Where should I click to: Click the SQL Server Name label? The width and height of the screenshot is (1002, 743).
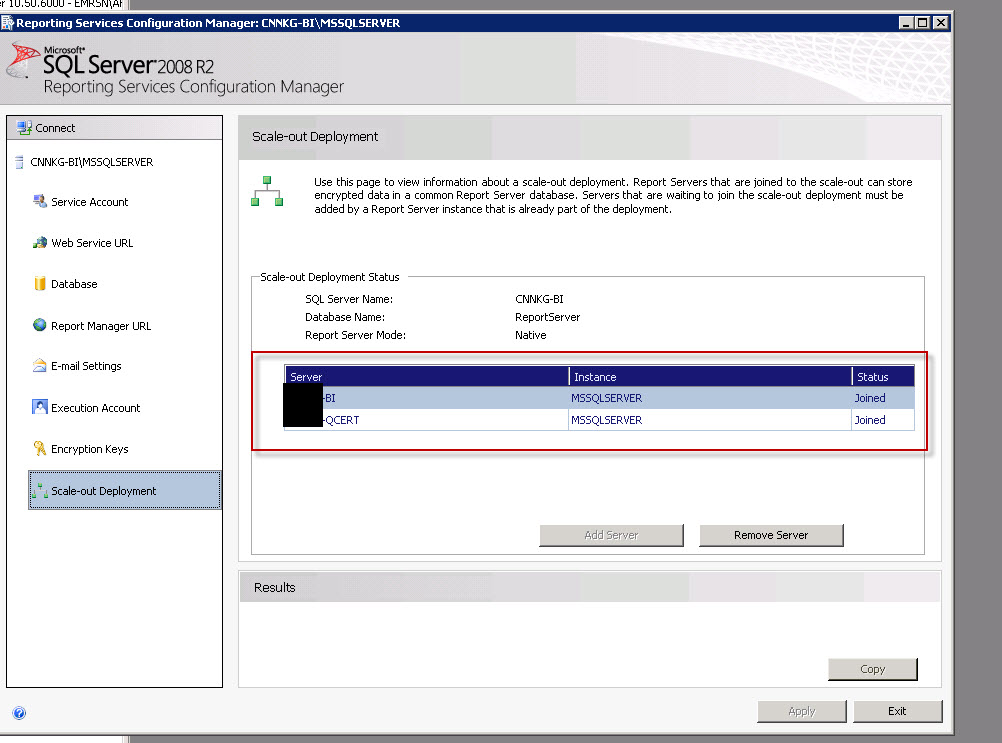349,299
